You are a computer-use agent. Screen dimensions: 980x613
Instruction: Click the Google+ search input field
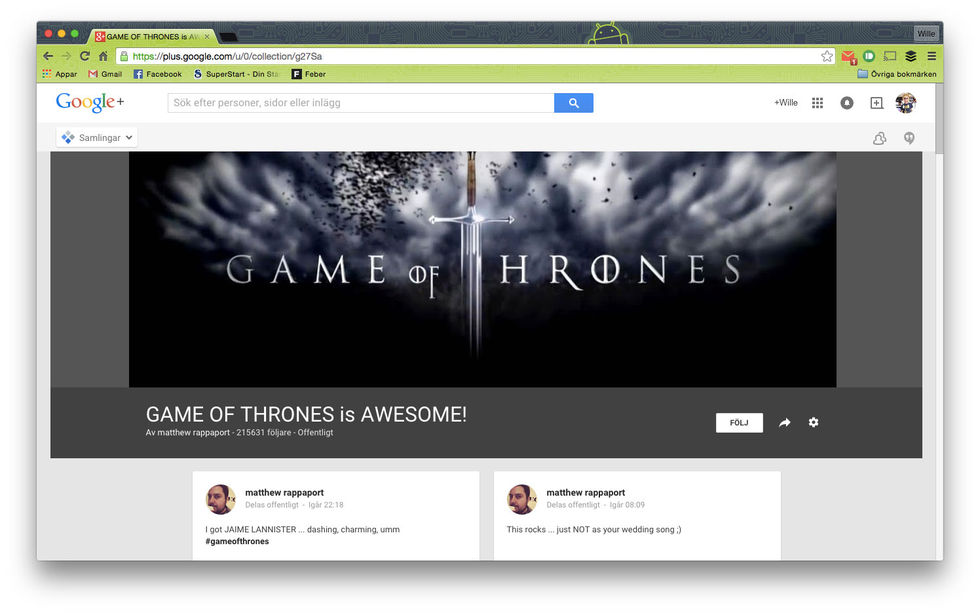[x=360, y=103]
